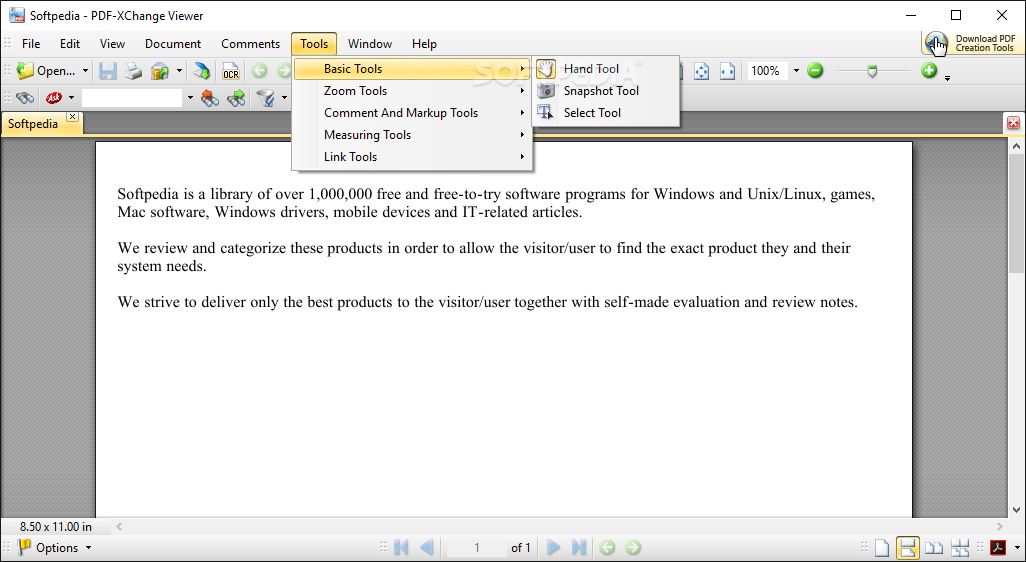1026x562 pixels.
Task: Click the zoom slider handle
Action: click(872, 71)
